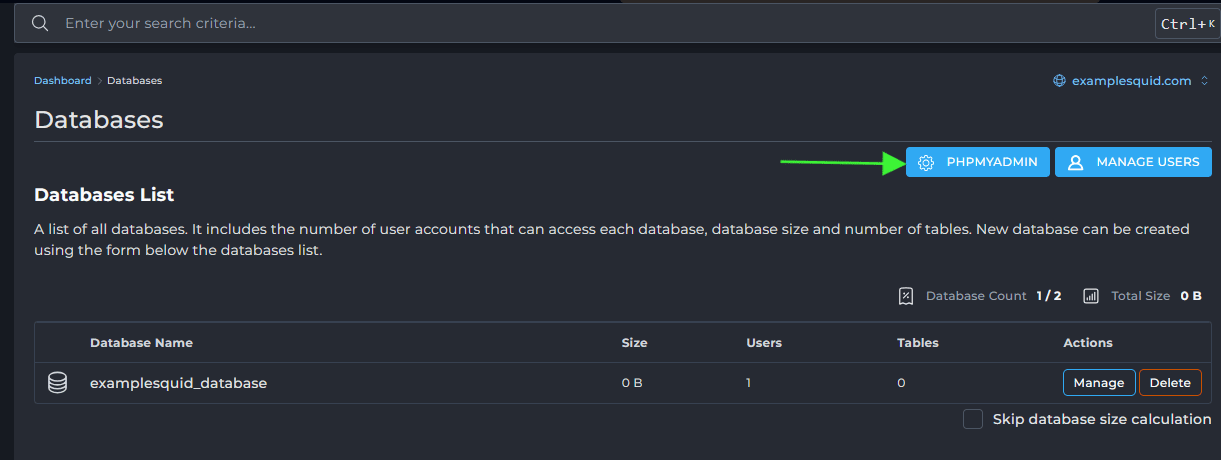The height and width of the screenshot is (460, 1221).
Task: Open the MANAGE USERS page
Action: [x=1133, y=162]
